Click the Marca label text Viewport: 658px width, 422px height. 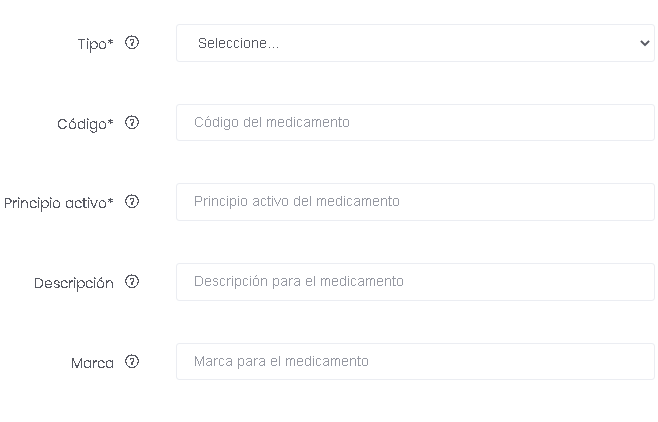click(x=92, y=363)
